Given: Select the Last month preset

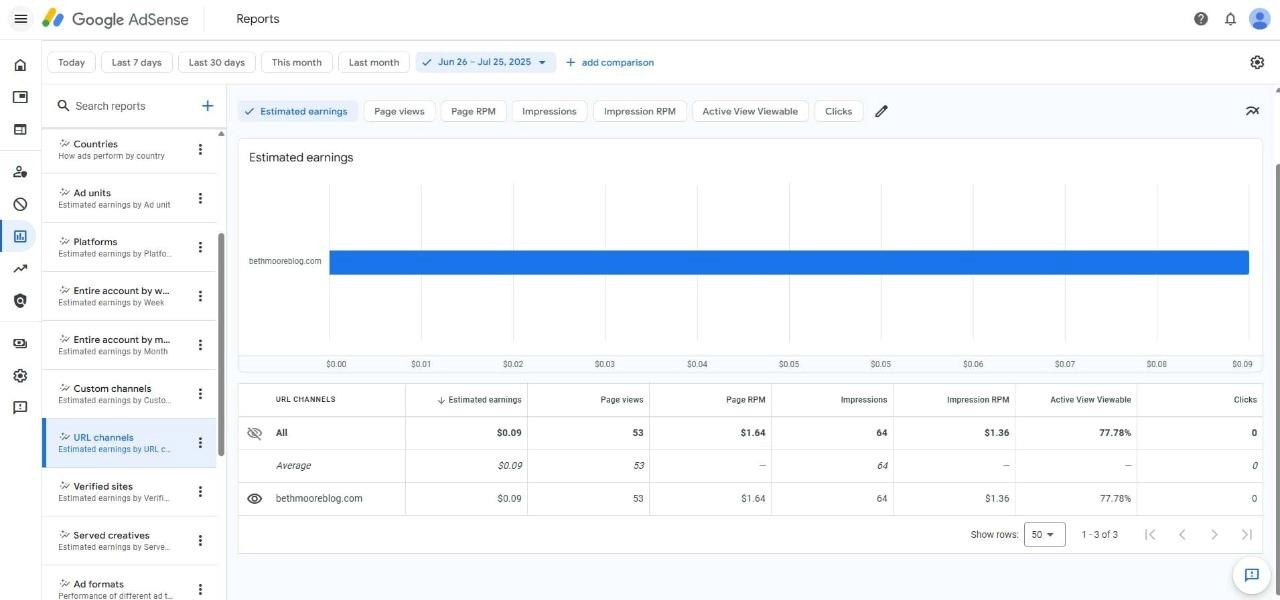Looking at the screenshot, I should pyautogui.click(x=374, y=62).
